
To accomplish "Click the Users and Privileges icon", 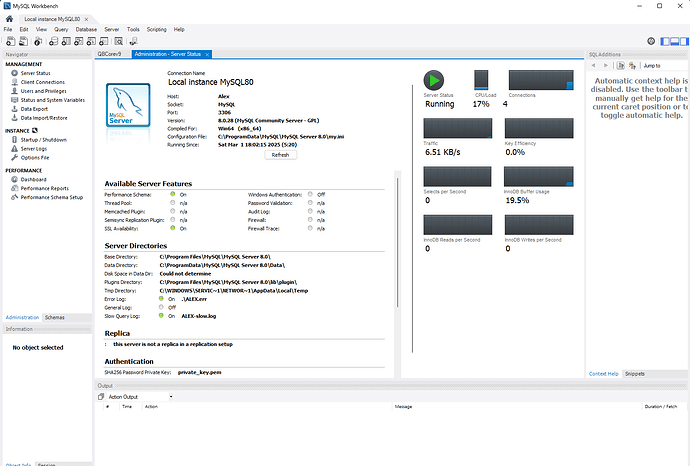I will (12, 91).
